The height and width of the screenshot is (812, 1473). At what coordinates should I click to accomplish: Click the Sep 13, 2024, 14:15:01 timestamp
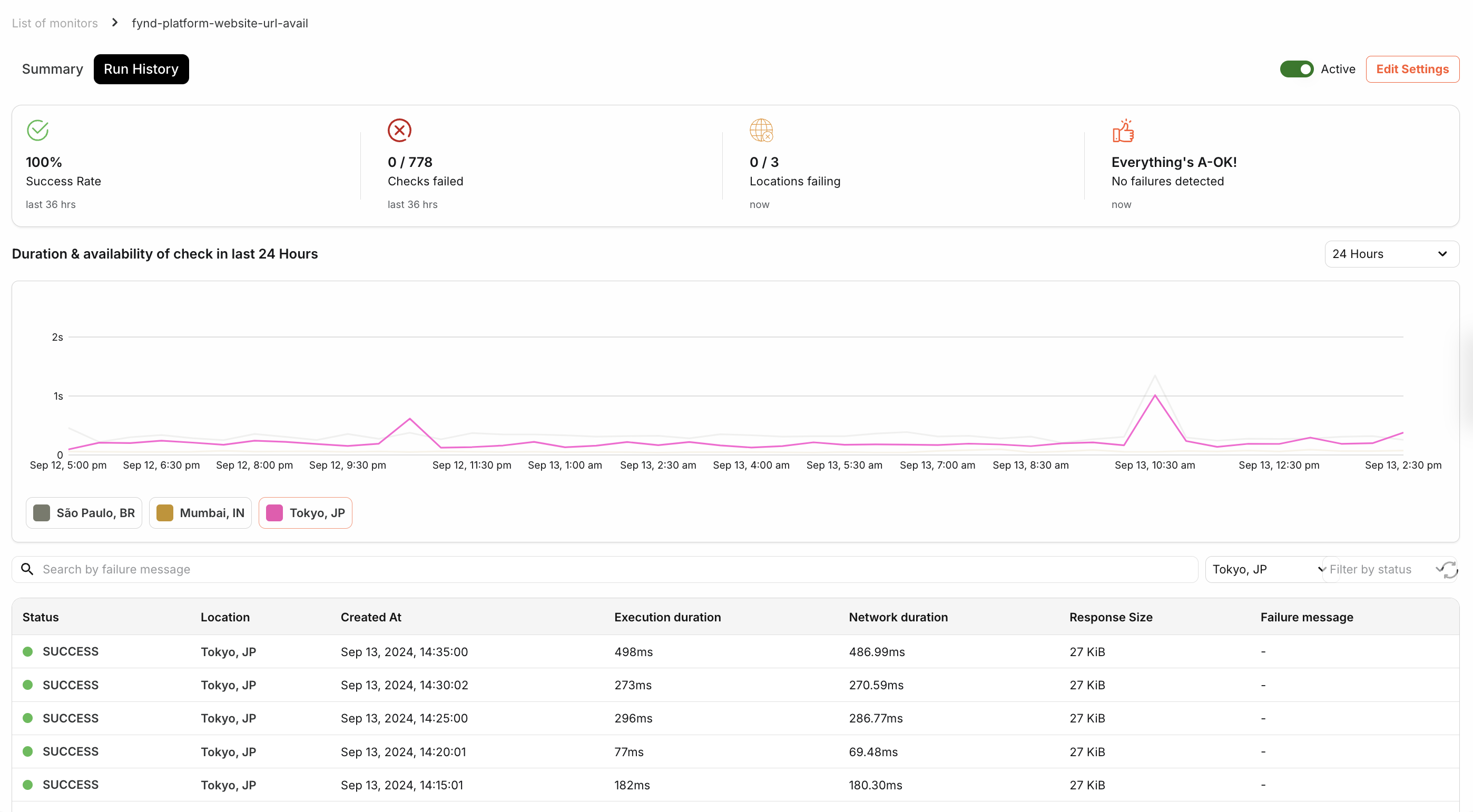click(402, 785)
